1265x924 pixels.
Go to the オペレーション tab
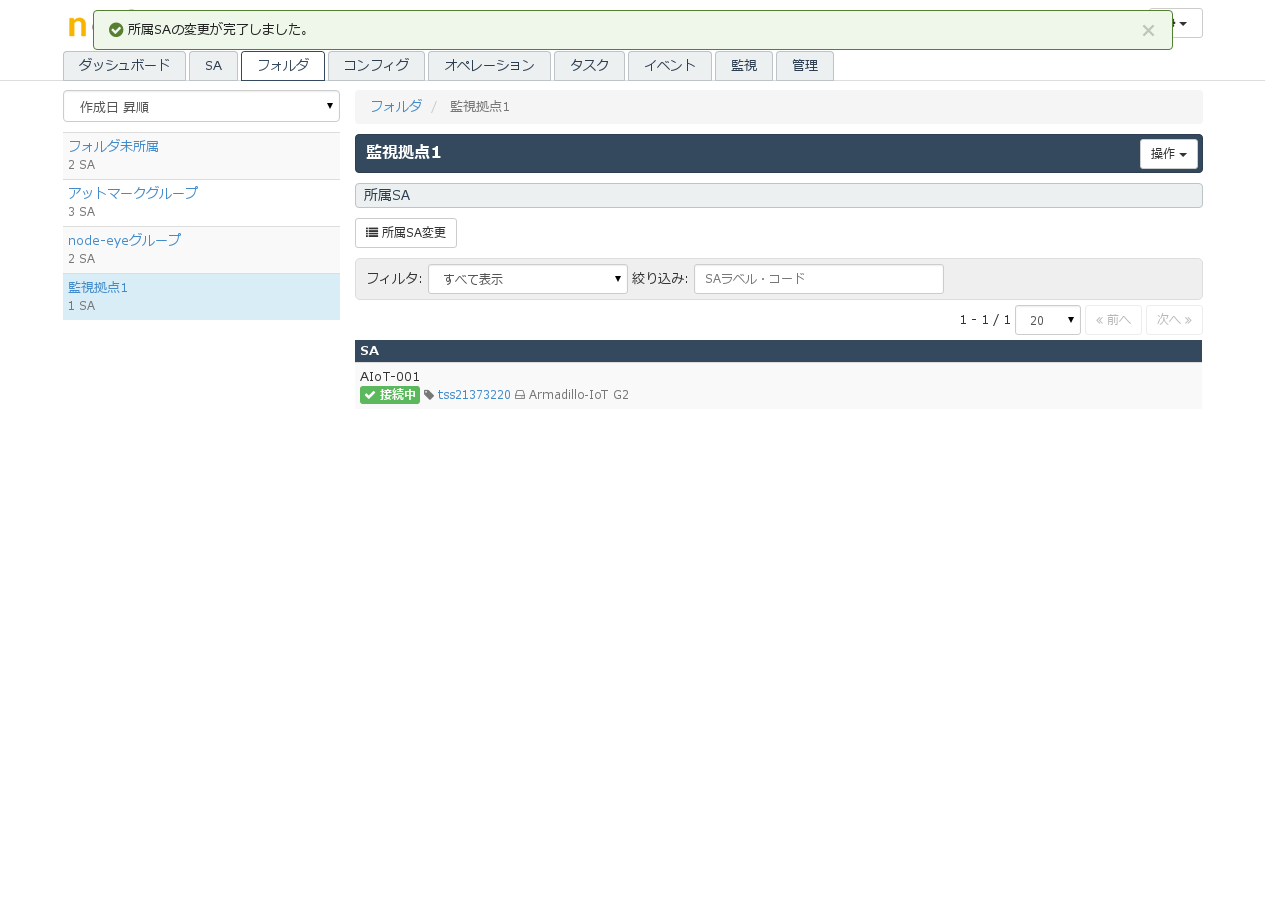pyautogui.click(x=489, y=65)
